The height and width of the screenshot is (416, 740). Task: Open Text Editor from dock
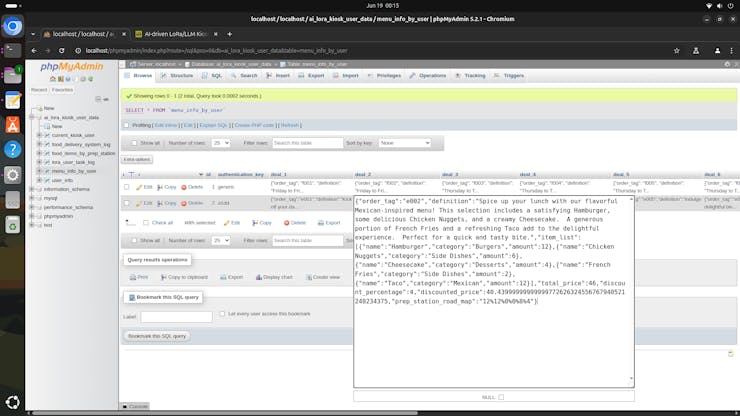(13, 100)
